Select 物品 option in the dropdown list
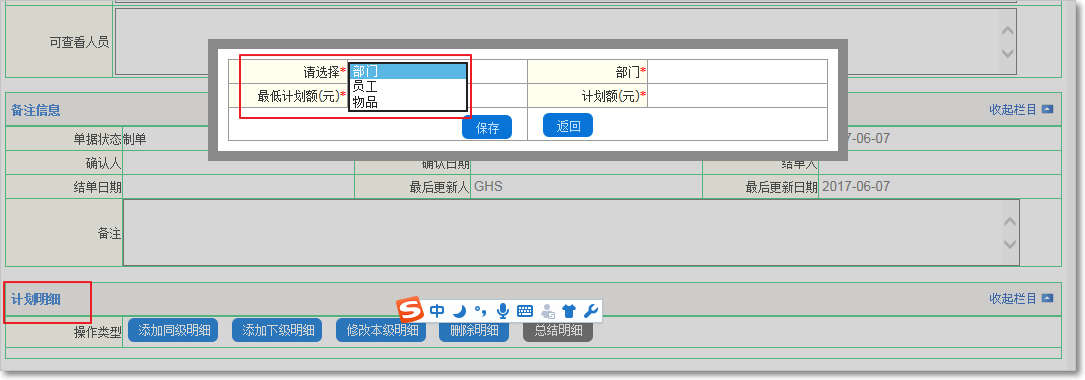This screenshot has width=1085, height=380. click(408, 102)
